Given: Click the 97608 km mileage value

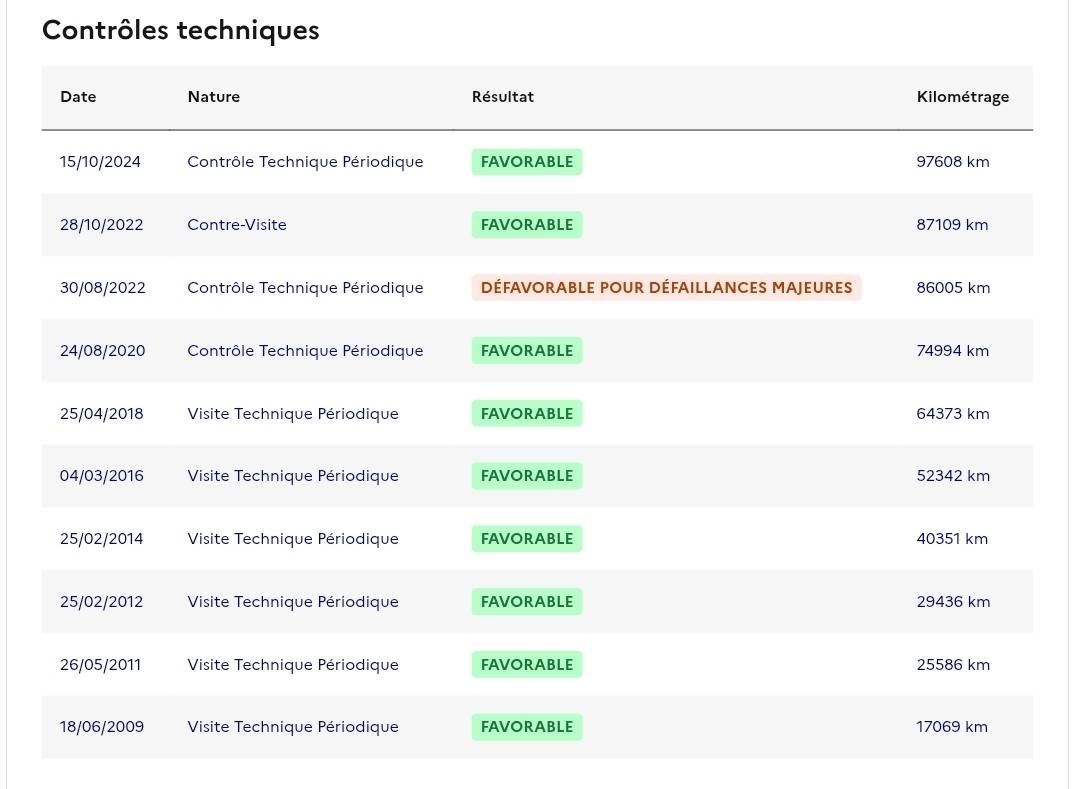Looking at the screenshot, I should [952, 162].
